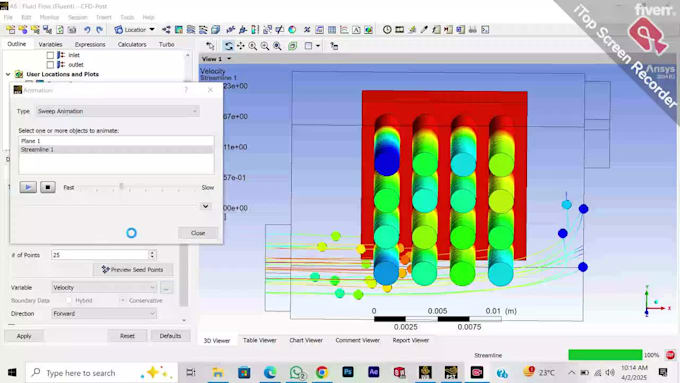Click the Chart toolbar icon
The image size is (680, 383).
coord(344,29)
